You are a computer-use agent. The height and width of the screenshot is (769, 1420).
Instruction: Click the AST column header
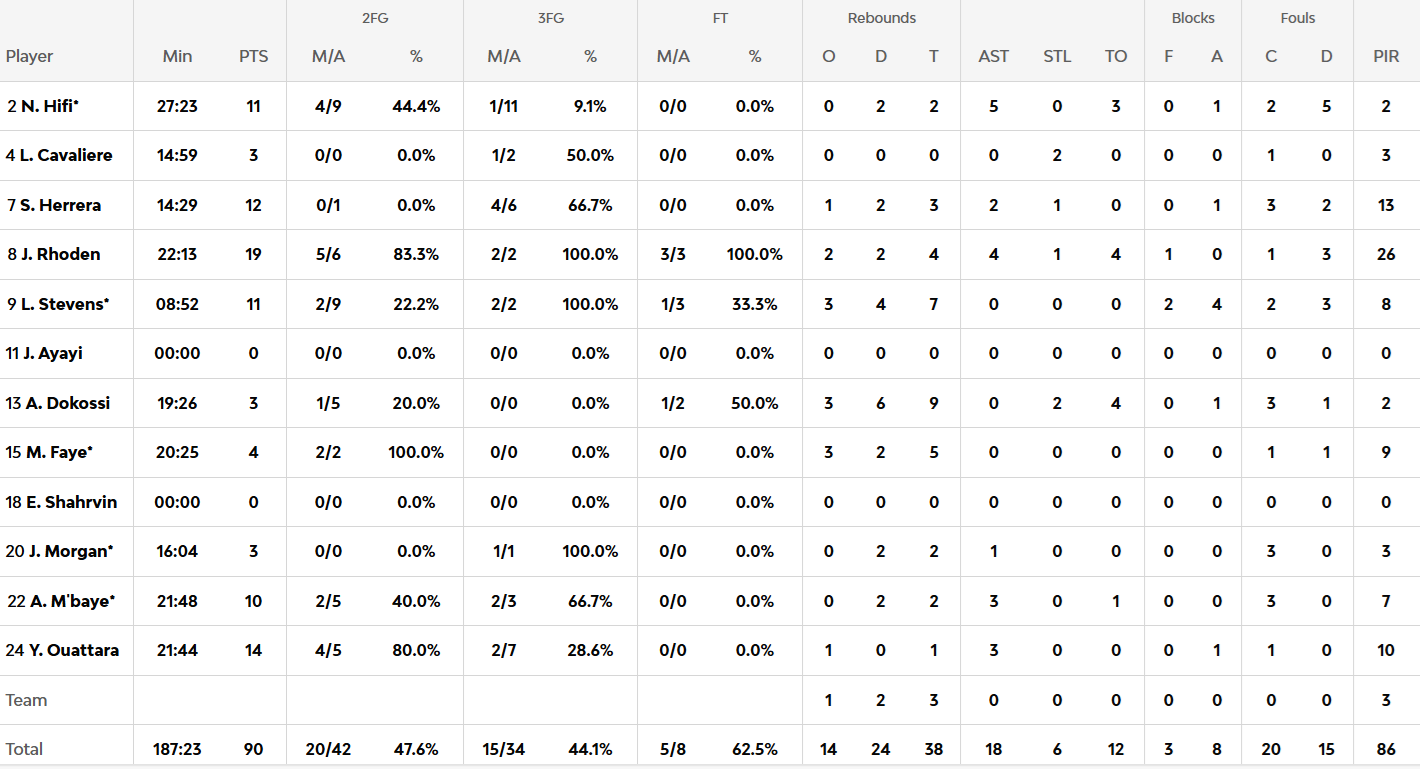click(x=993, y=56)
